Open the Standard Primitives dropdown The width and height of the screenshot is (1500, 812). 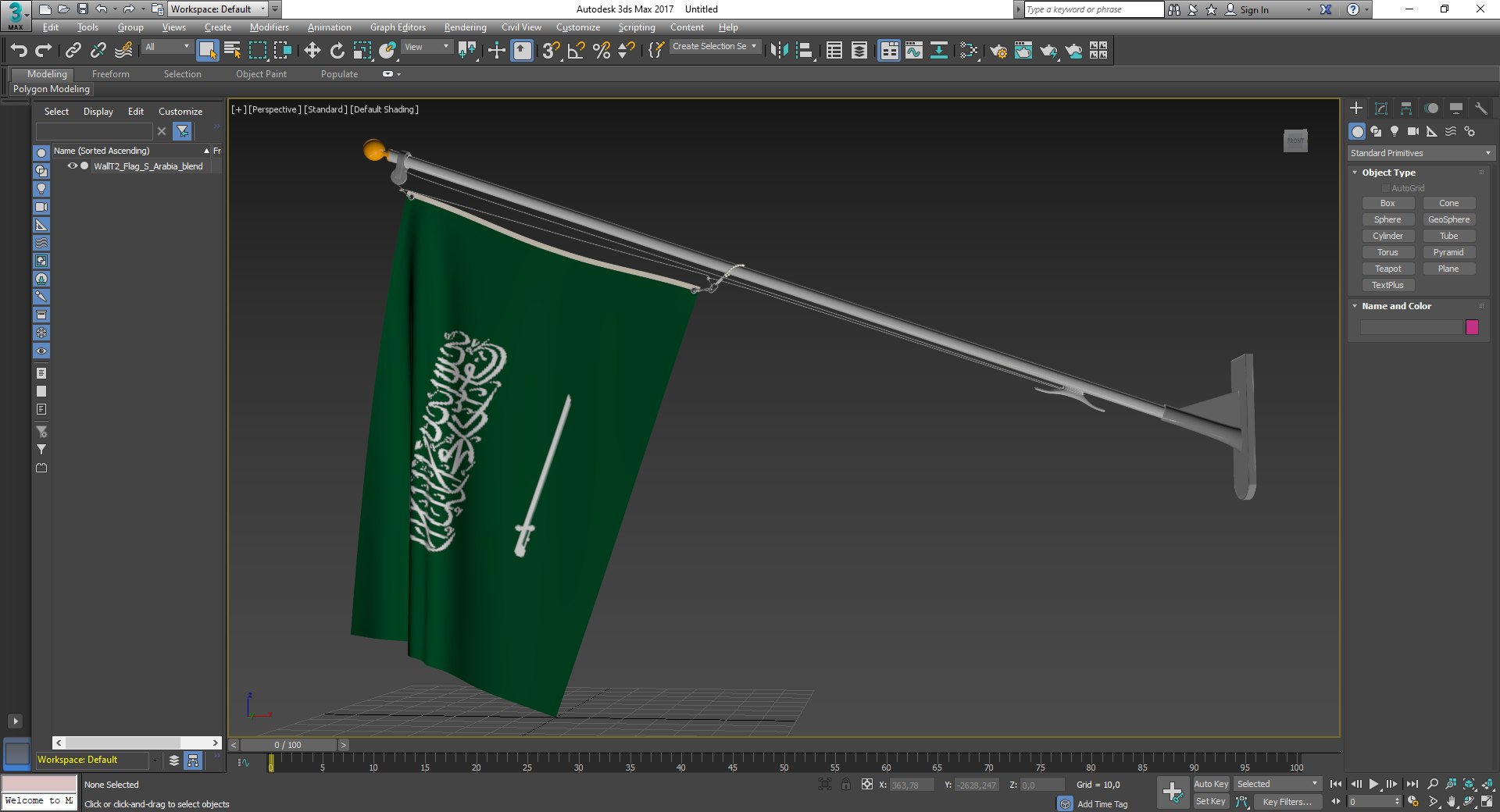point(1420,153)
